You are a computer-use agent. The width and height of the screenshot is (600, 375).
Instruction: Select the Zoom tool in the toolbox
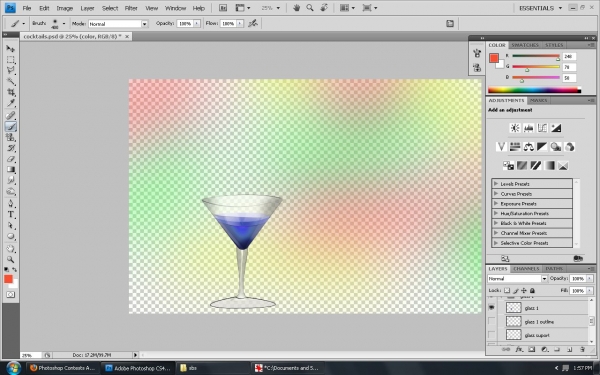point(10,259)
